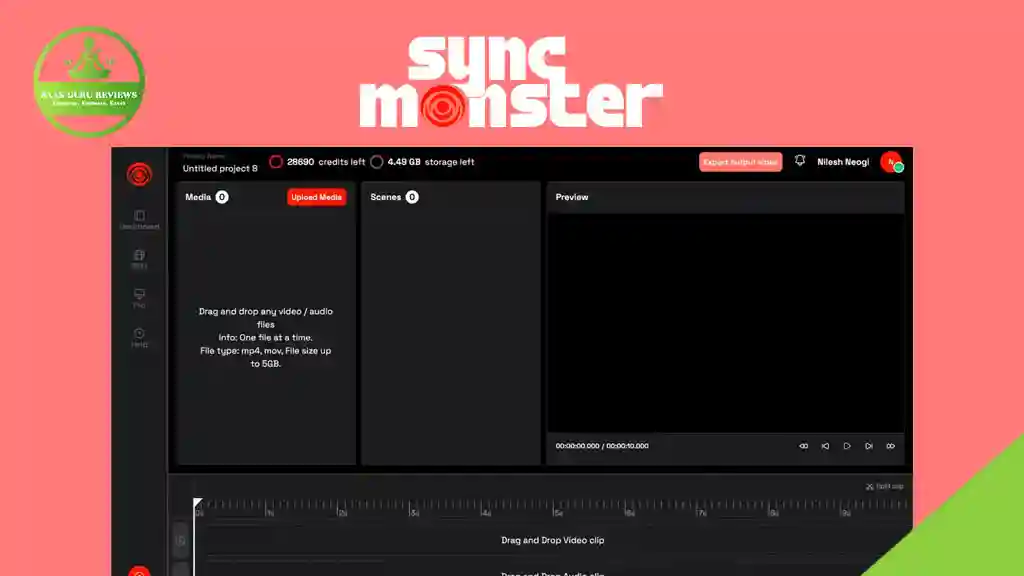The image size is (1024, 576).
Task: Open the Nilesh Neogi profile avatar
Action: click(x=891, y=162)
